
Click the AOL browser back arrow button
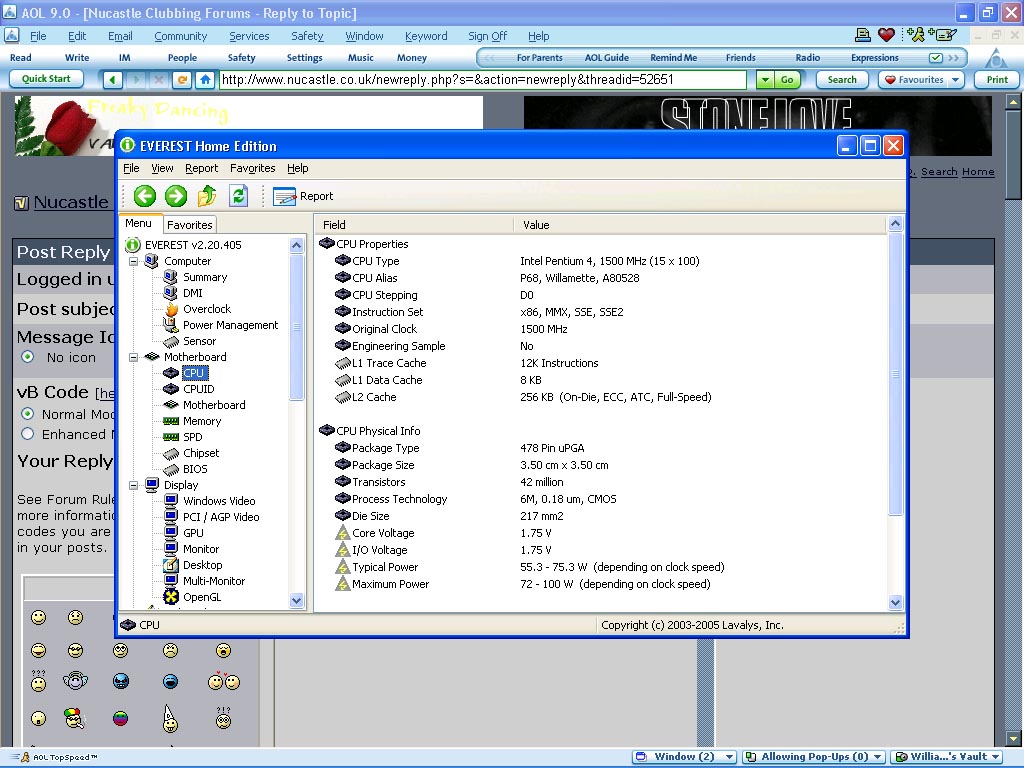point(112,80)
